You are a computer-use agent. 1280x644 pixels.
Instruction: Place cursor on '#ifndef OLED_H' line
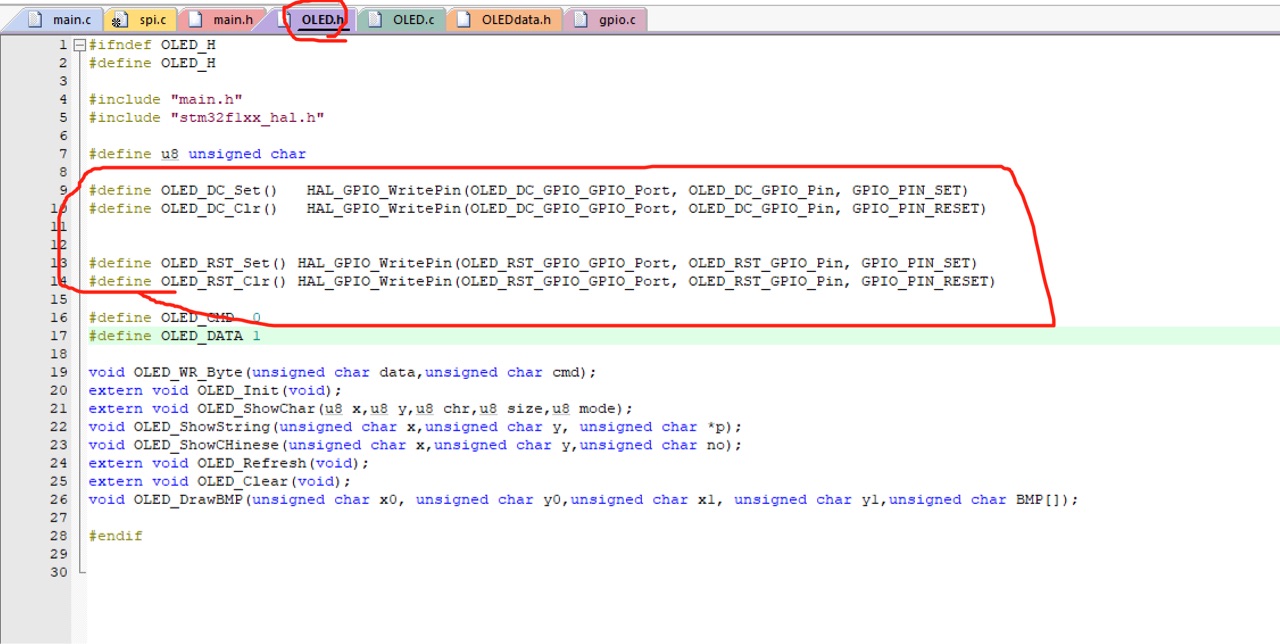pos(152,45)
